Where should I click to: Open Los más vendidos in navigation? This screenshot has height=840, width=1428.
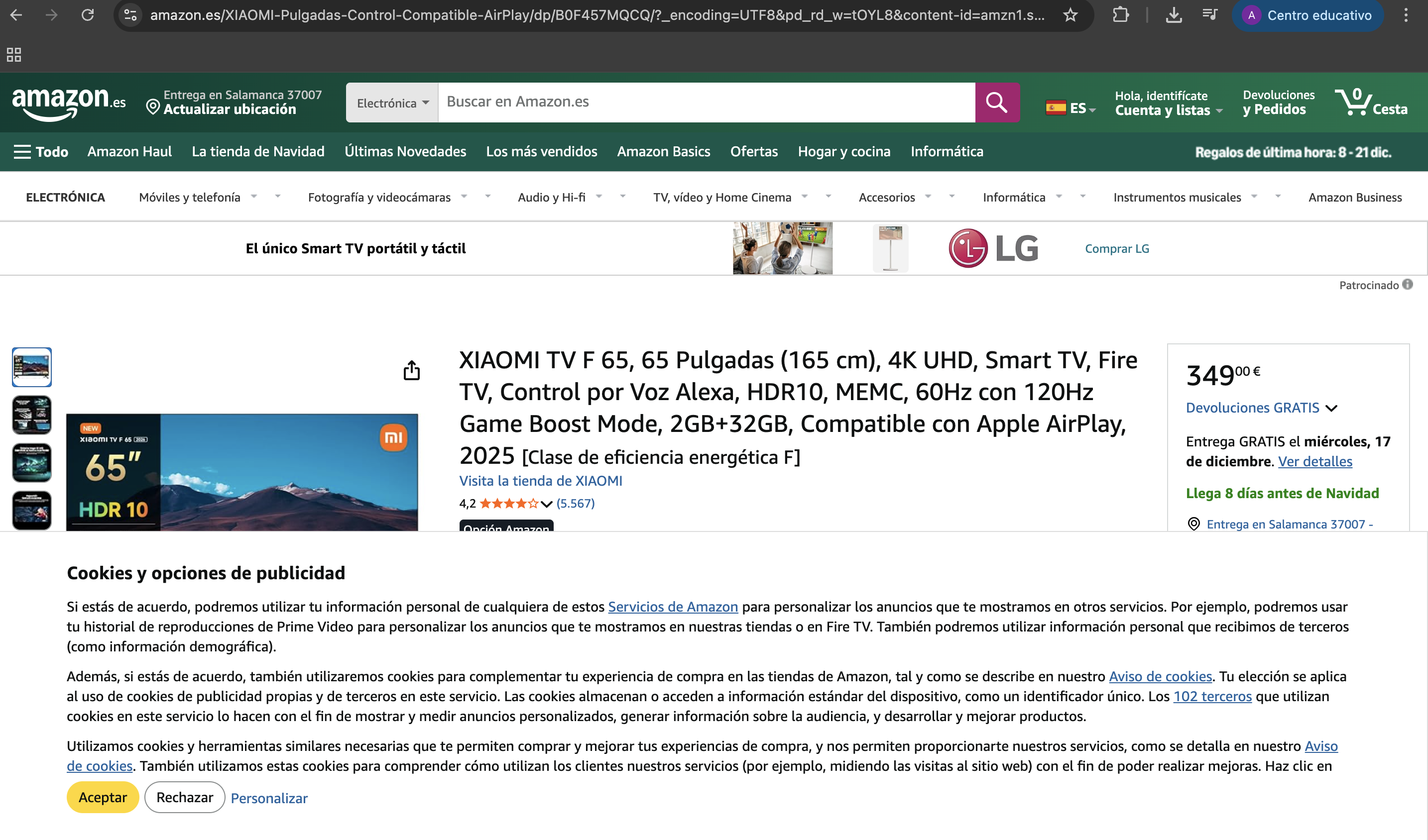click(x=541, y=152)
